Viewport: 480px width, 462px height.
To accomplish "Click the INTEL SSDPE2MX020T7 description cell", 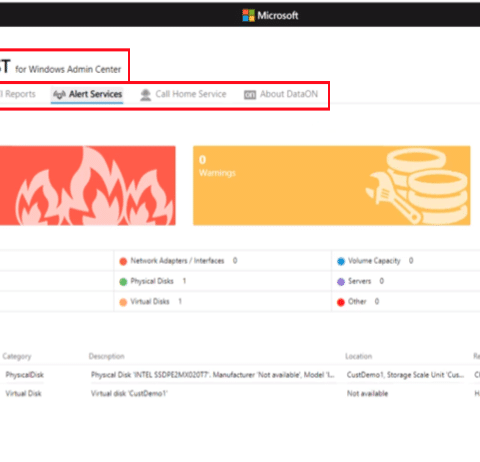I will [x=213, y=375].
